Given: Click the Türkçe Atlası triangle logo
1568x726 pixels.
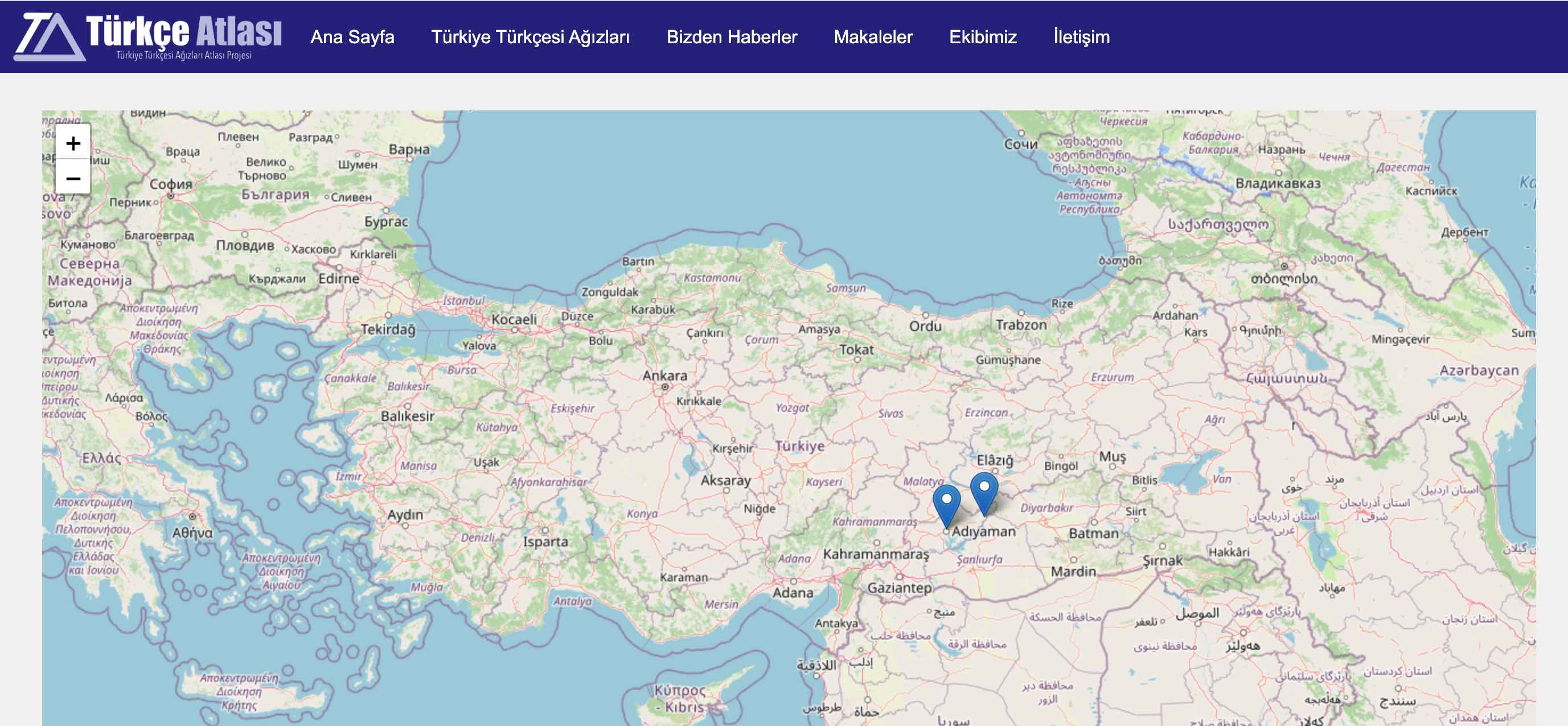Looking at the screenshot, I should [x=46, y=38].
